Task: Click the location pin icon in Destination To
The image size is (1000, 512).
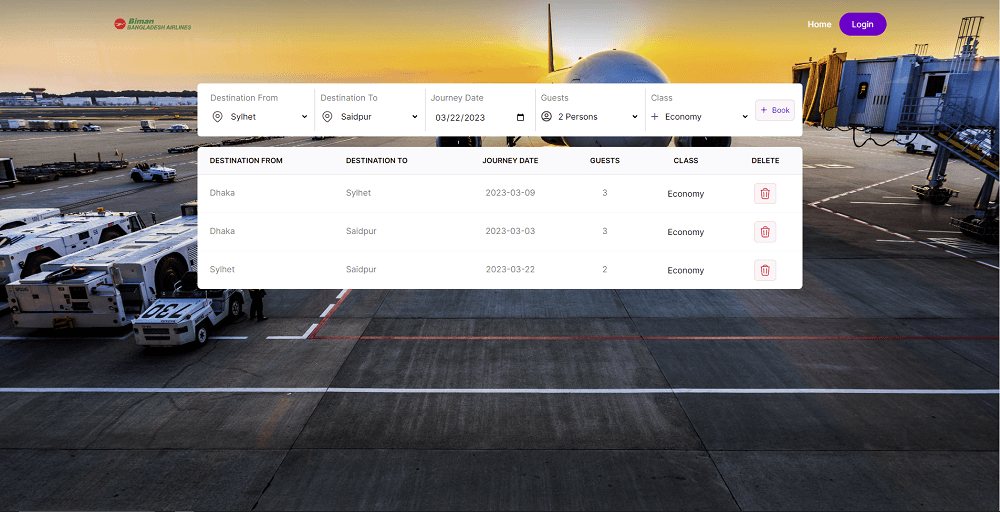Action: tap(327, 117)
